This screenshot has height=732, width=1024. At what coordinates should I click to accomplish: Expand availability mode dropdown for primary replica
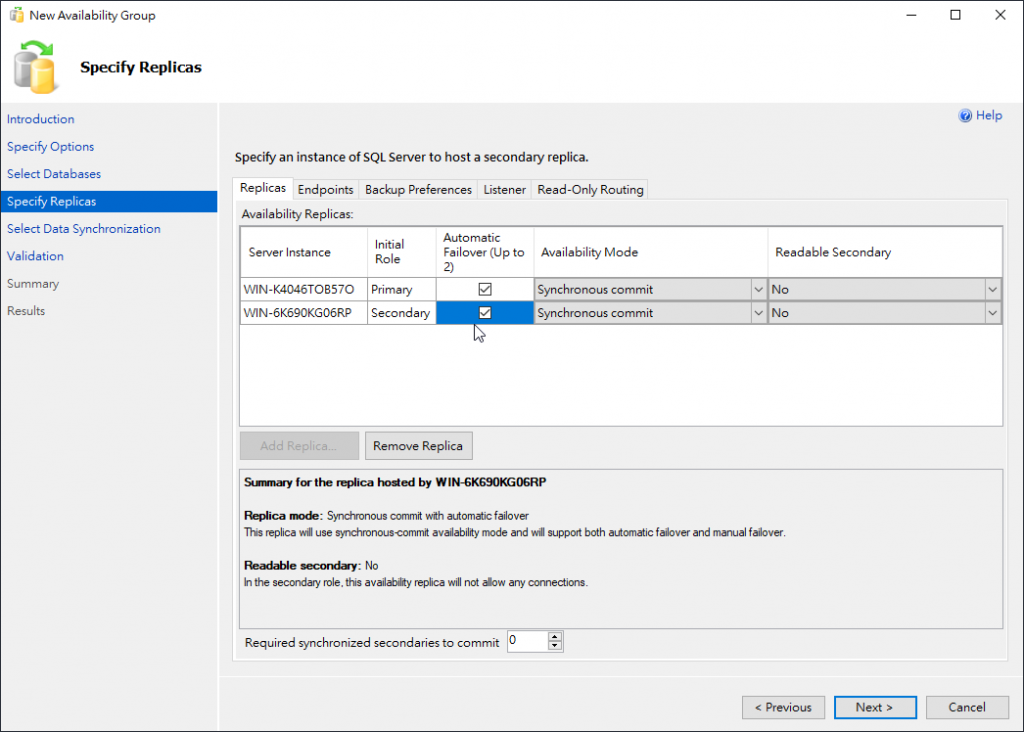point(757,289)
